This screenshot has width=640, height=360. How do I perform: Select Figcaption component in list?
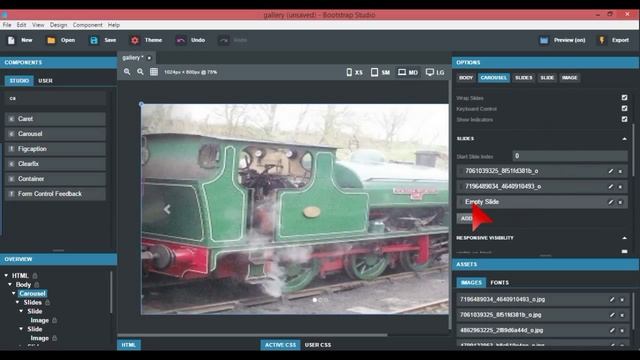click(56, 149)
